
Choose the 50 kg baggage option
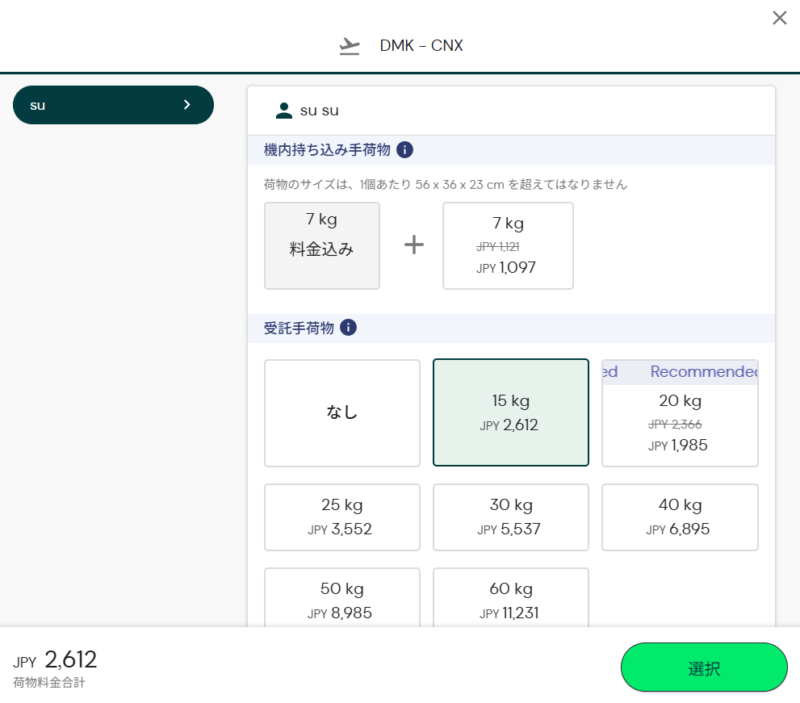(x=342, y=598)
